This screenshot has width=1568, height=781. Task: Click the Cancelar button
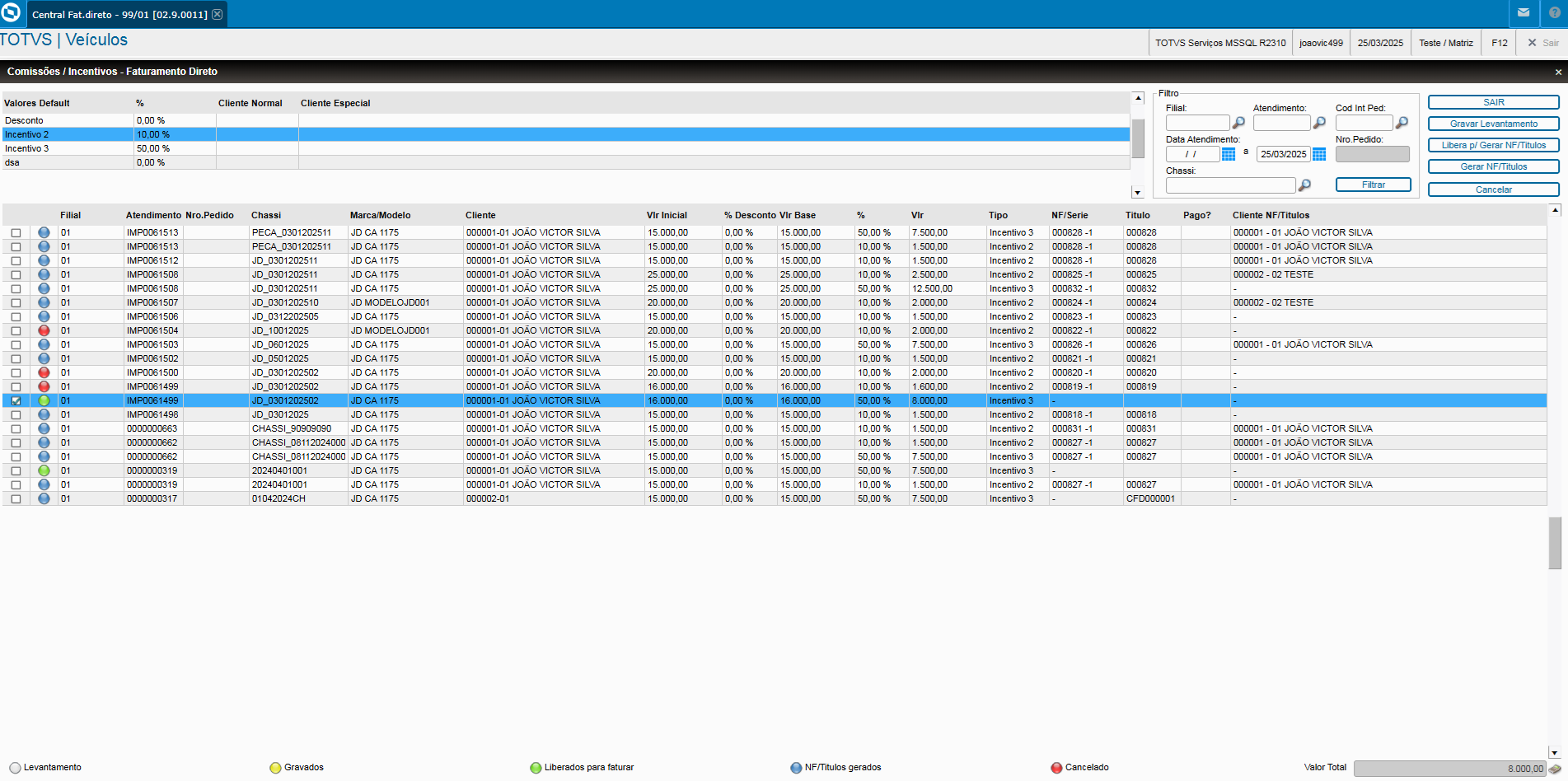(1494, 189)
